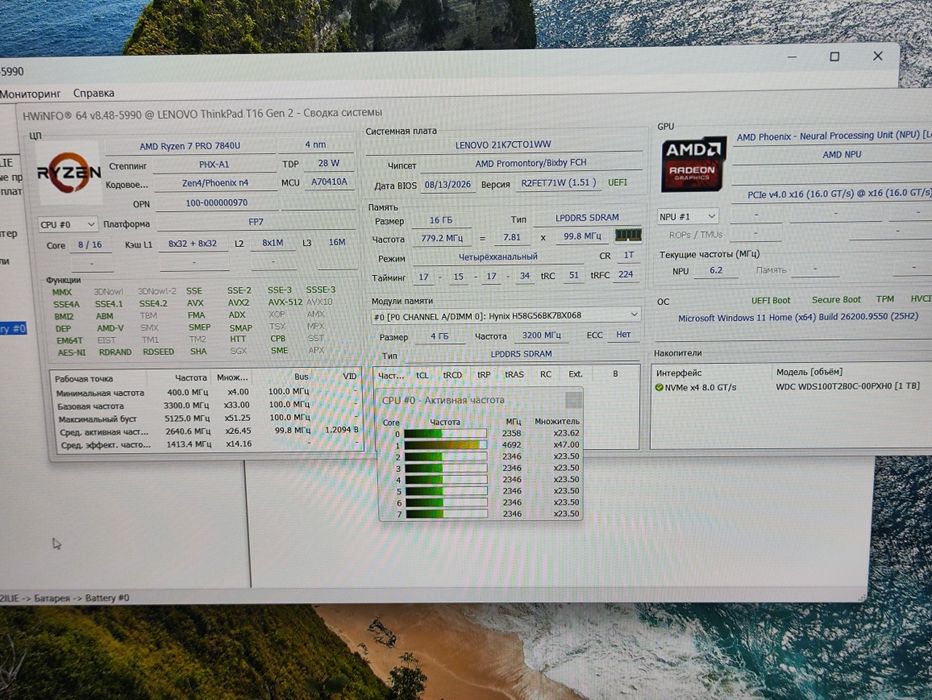932x700 pixels.
Task: Click Core 7 frequency bar
Action: click(446, 513)
